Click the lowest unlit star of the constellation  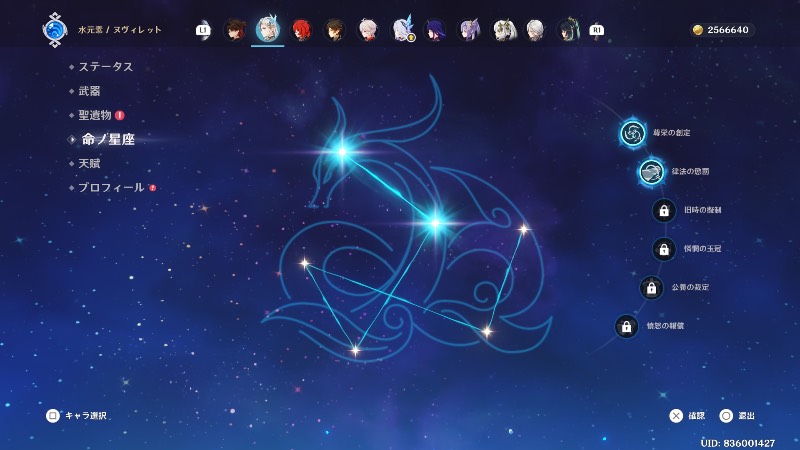355,351
